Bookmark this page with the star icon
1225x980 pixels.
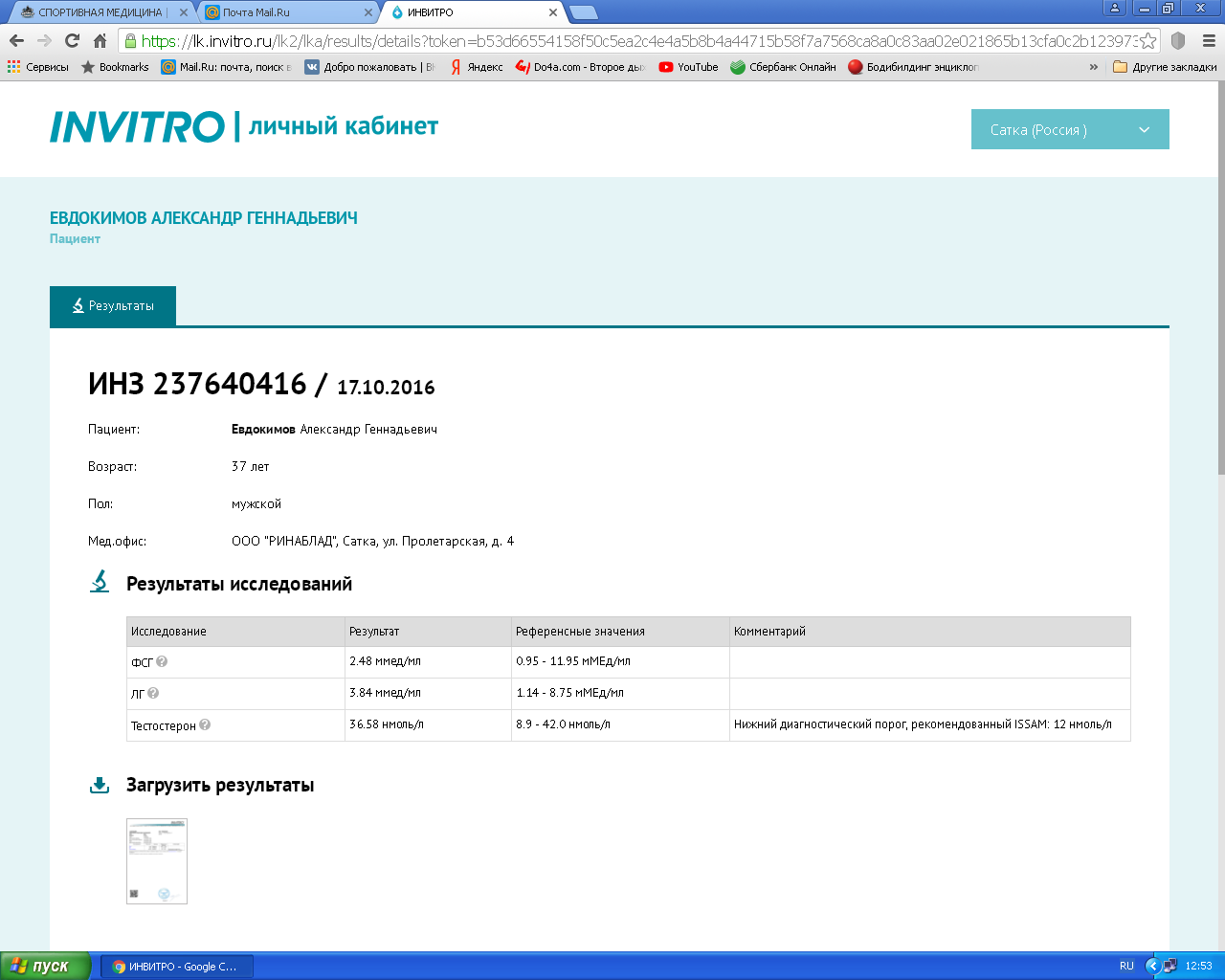tap(1147, 41)
